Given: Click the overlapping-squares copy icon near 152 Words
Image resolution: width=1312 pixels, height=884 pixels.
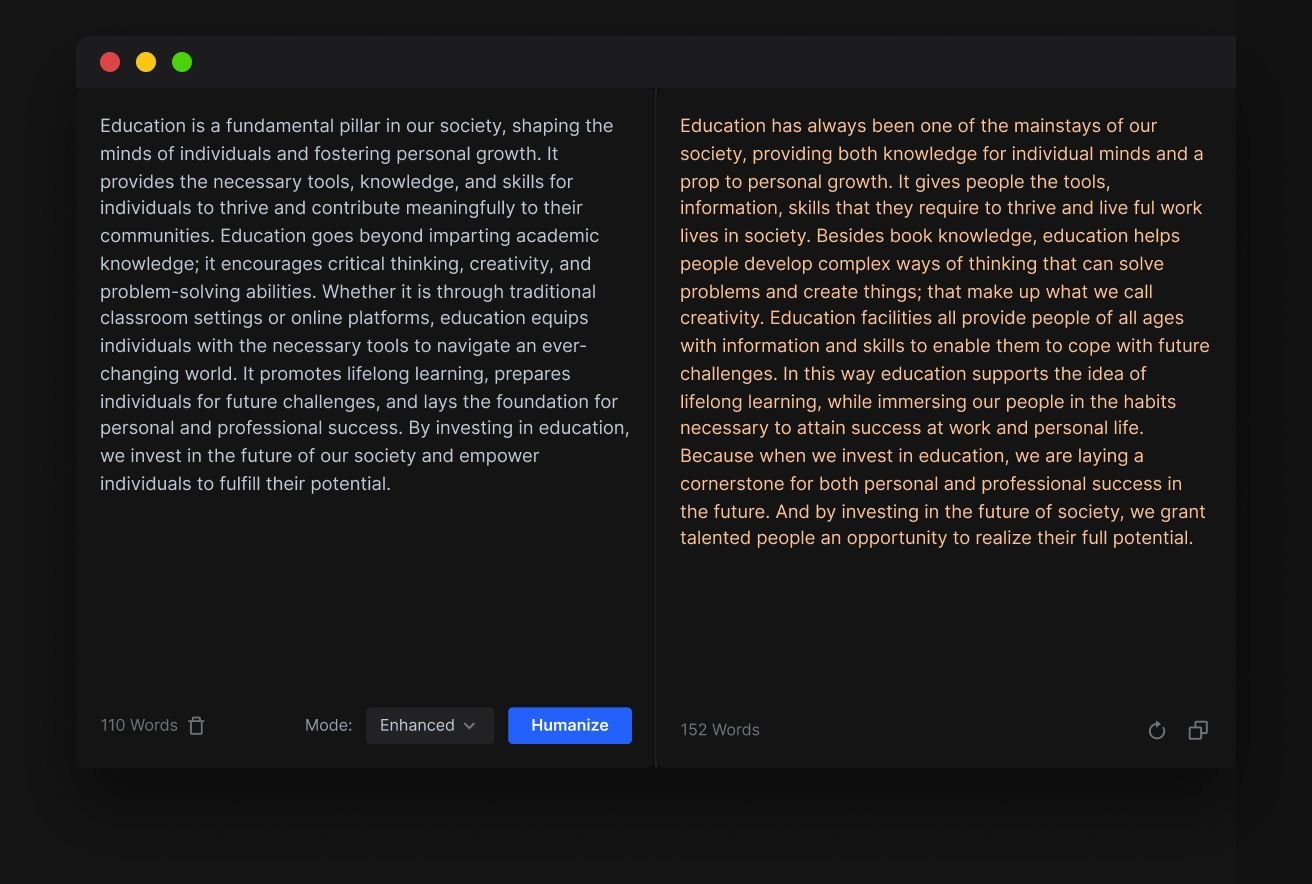Looking at the screenshot, I should [x=1197, y=730].
